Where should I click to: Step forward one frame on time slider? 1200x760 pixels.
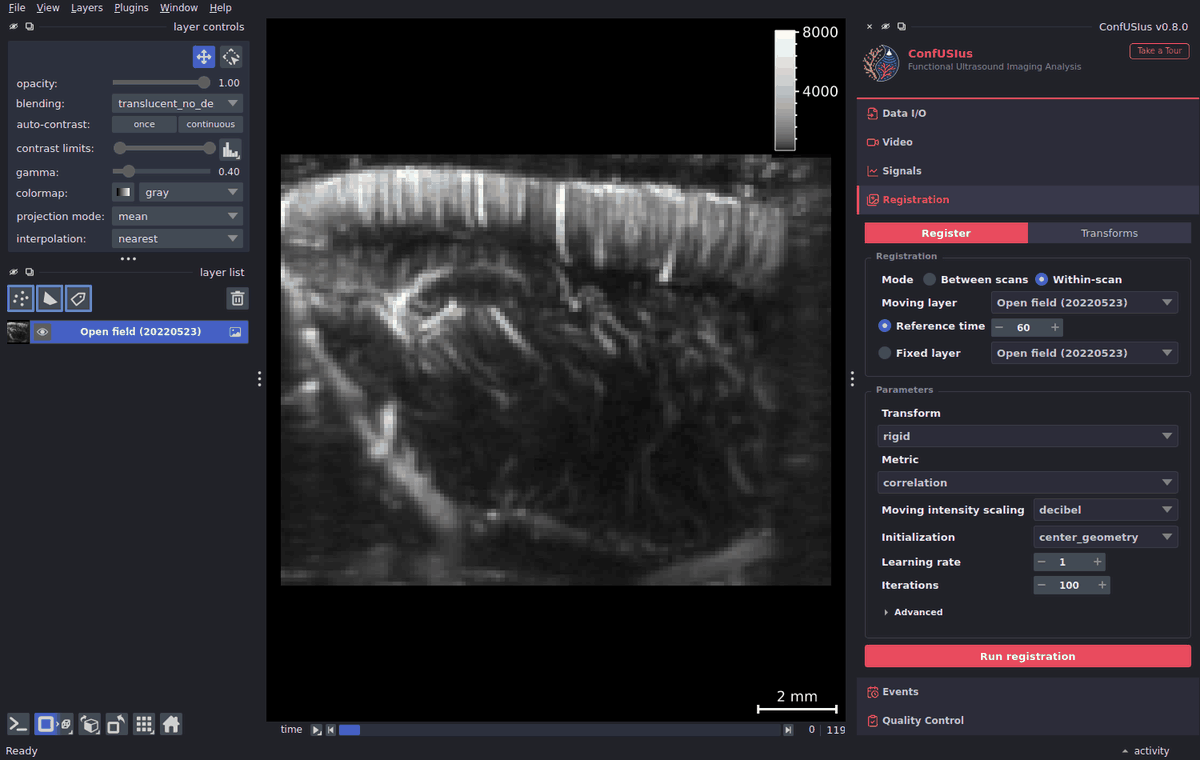click(788, 730)
